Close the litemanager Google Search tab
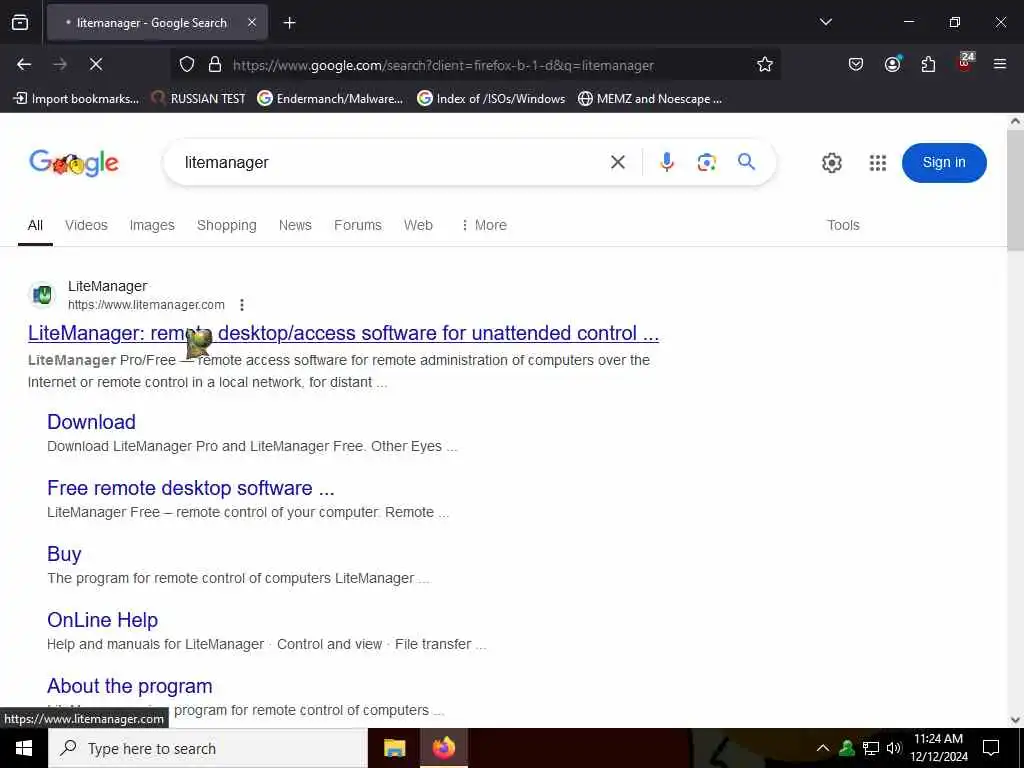Screen dimensions: 1024x768 pos(252,23)
